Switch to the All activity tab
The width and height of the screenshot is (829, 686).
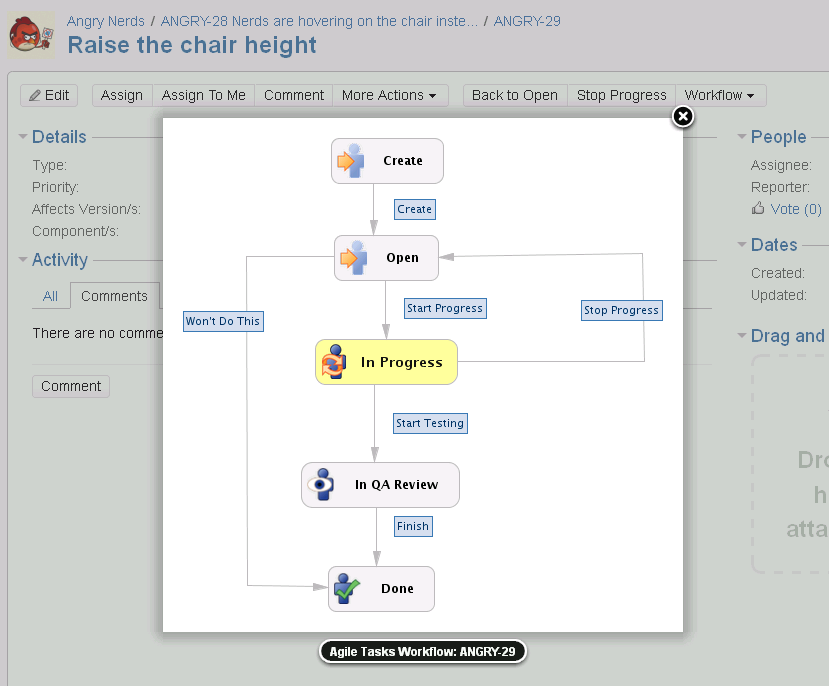click(50, 296)
